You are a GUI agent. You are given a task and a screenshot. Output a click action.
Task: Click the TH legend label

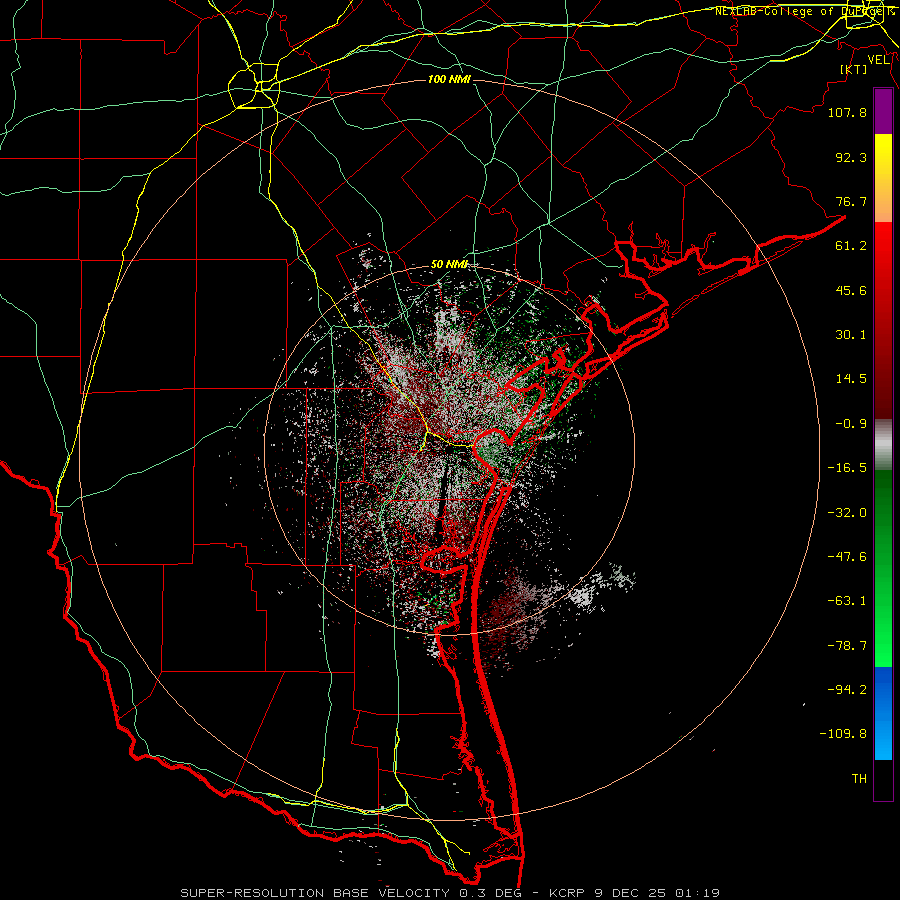coord(859,779)
